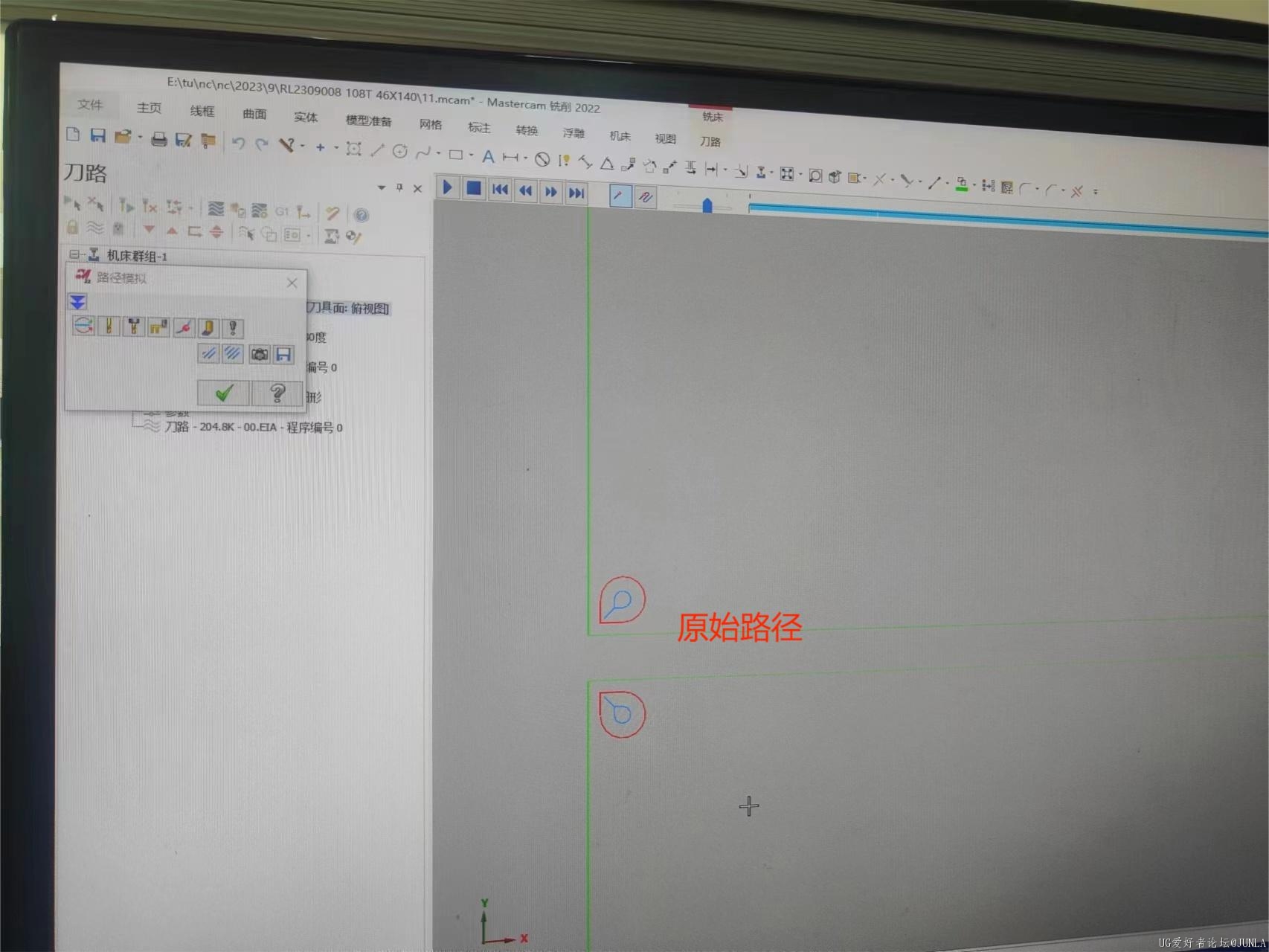Open the Rectangle tool dropdown arrow
This screenshot has width=1269, height=952.
(x=471, y=155)
